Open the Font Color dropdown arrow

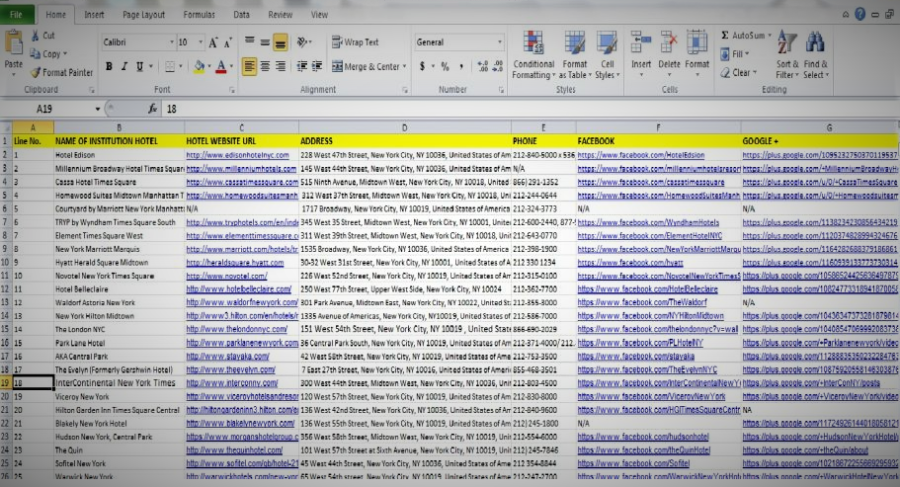pyautogui.click(x=231, y=67)
